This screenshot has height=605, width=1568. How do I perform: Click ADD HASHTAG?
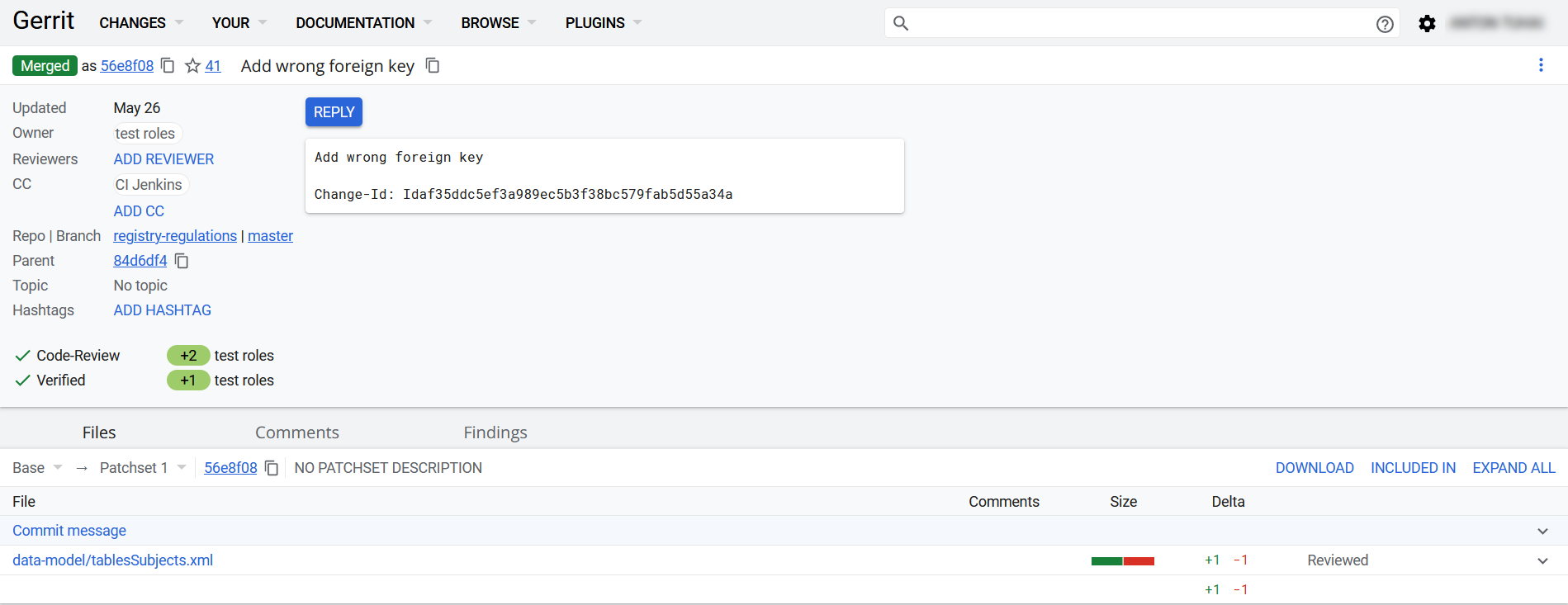click(x=163, y=310)
